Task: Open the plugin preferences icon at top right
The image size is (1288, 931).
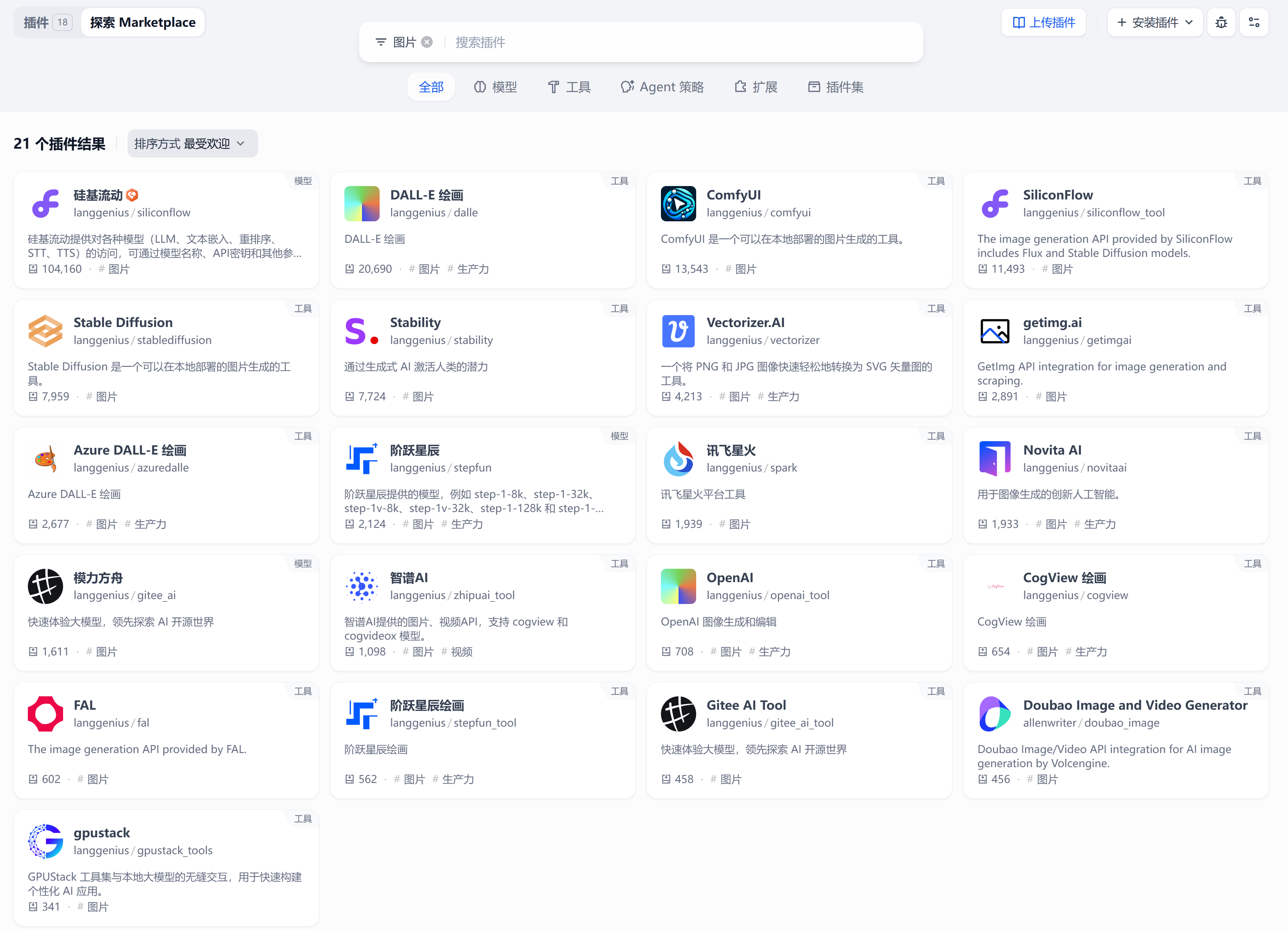Action: coord(1254,22)
